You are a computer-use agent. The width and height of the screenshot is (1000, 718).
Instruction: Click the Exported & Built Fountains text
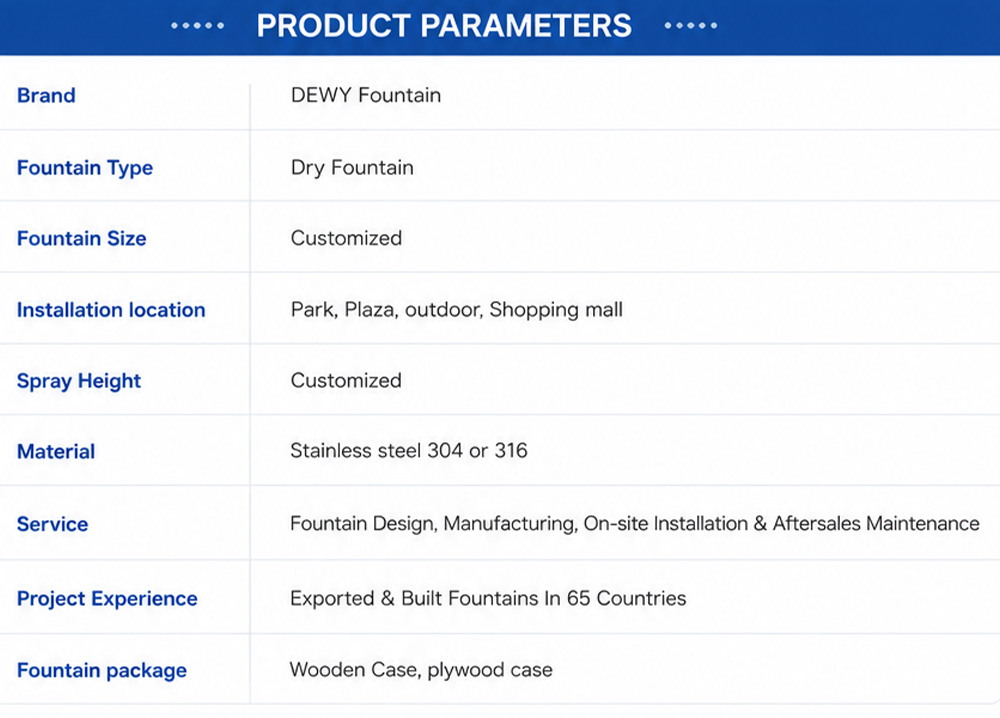pos(488,598)
